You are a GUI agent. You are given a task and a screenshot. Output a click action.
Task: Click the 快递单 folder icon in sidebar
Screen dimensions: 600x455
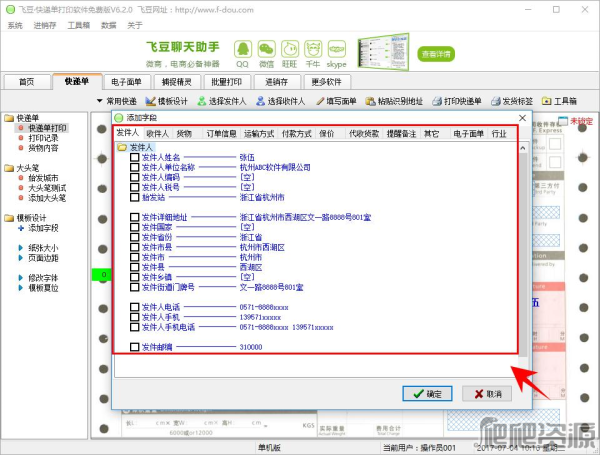click(9, 118)
